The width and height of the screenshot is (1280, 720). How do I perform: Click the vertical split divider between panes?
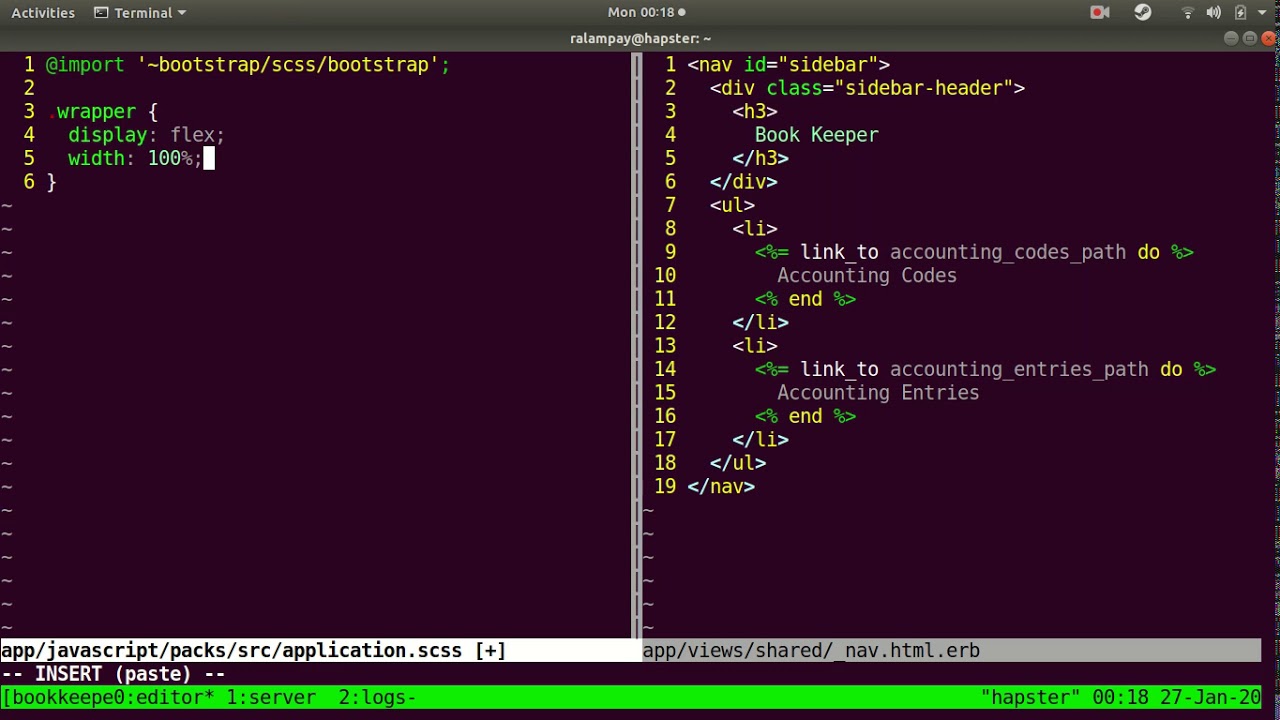pyautogui.click(x=637, y=345)
